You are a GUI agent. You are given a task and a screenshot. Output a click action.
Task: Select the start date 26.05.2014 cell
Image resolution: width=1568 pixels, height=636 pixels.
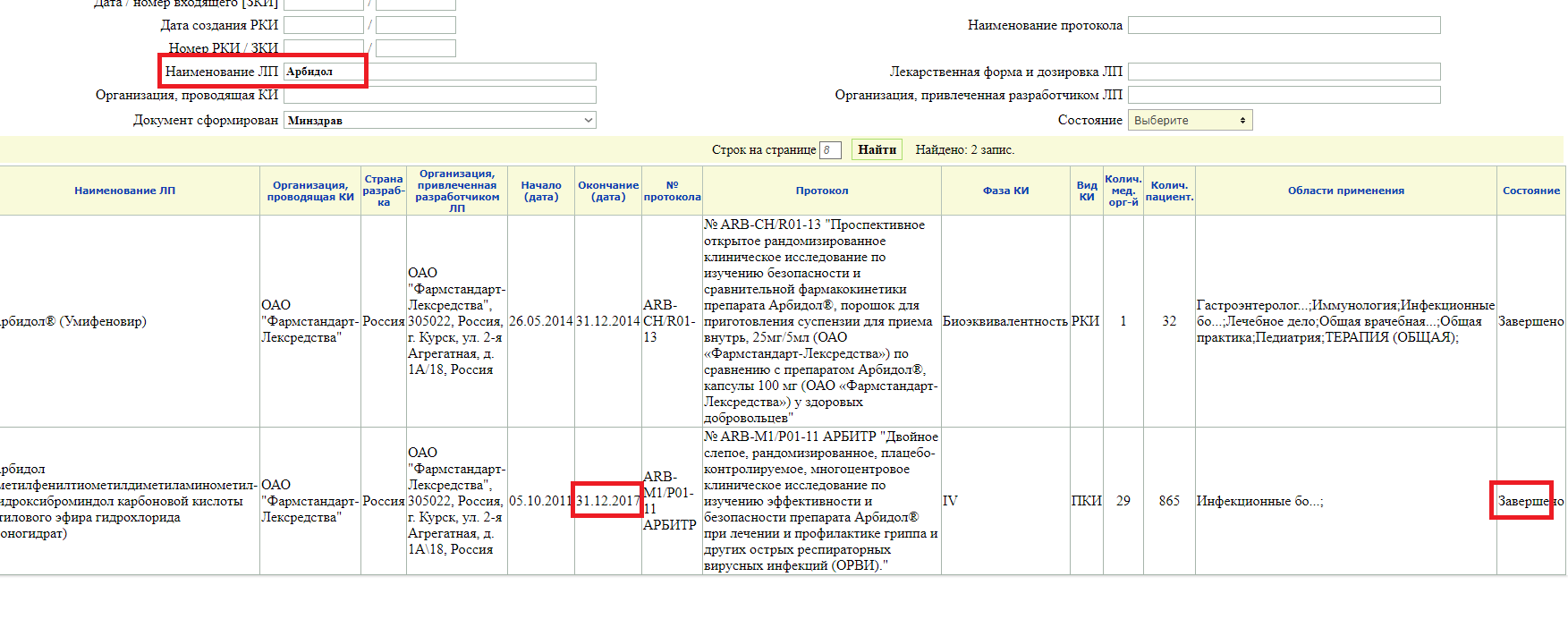tap(541, 321)
